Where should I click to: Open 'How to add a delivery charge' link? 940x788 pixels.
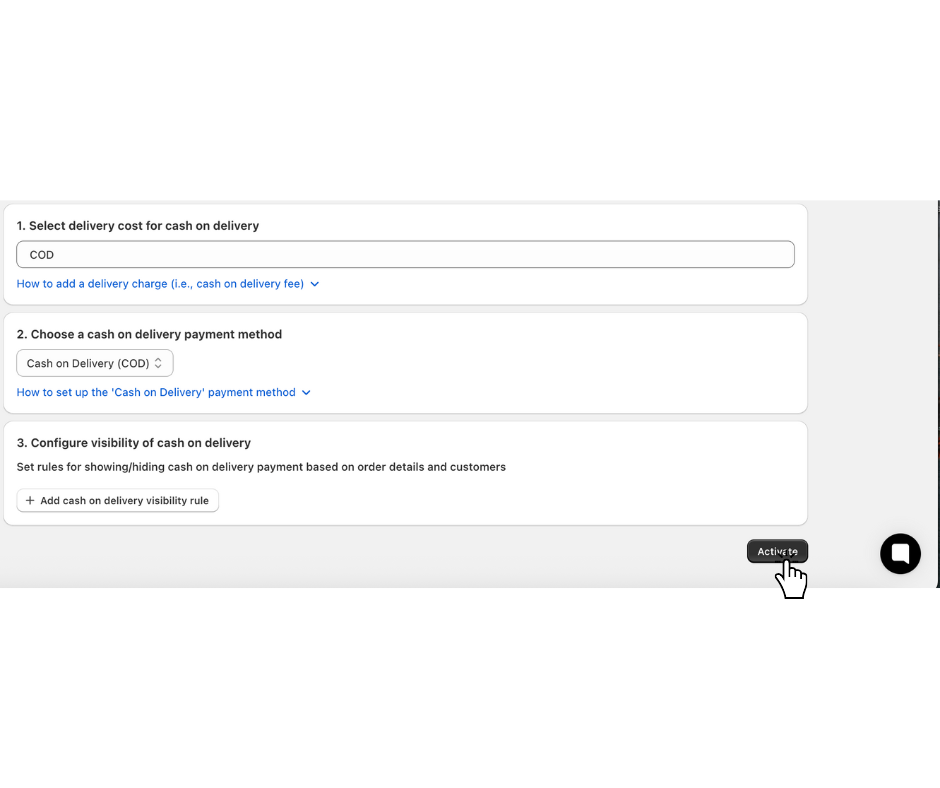tap(160, 284)
